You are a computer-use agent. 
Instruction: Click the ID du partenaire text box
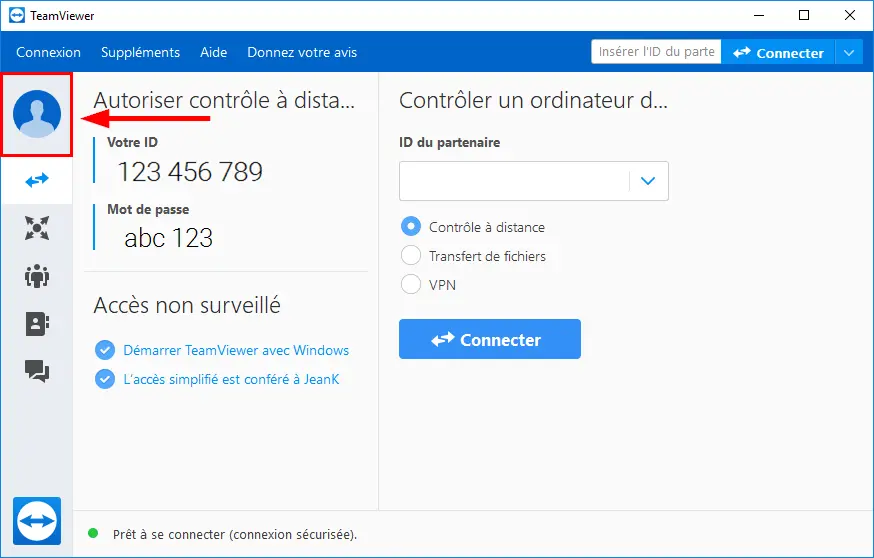(514, 181)
